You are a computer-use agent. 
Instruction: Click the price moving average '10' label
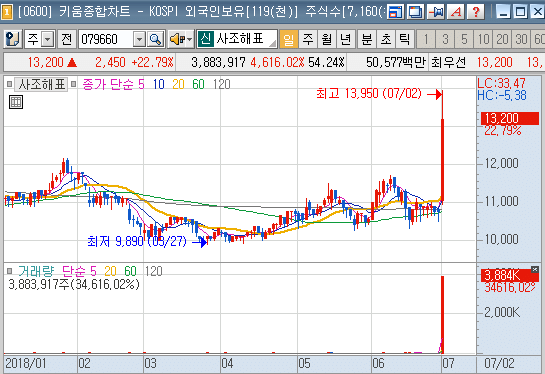[x=158, y=84]
